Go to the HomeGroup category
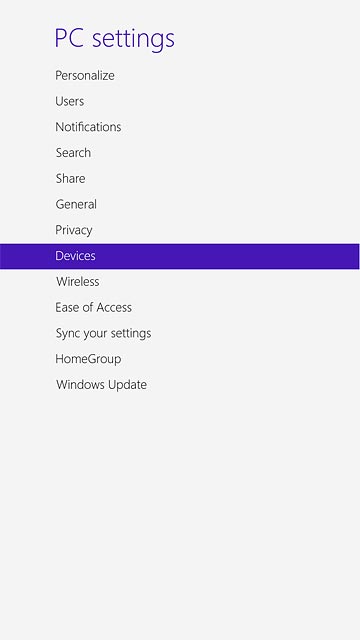 [x=88, y=359]
